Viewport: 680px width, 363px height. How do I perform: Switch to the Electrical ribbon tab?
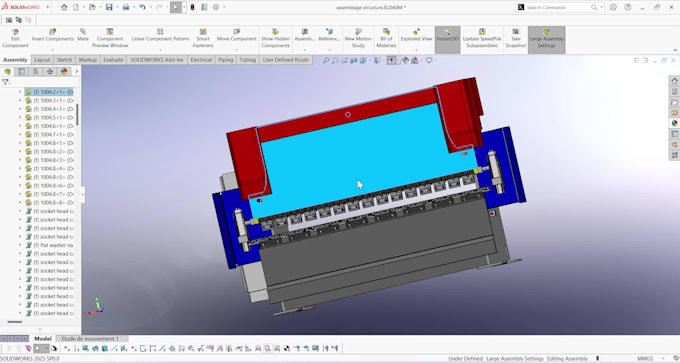[201, 60]
